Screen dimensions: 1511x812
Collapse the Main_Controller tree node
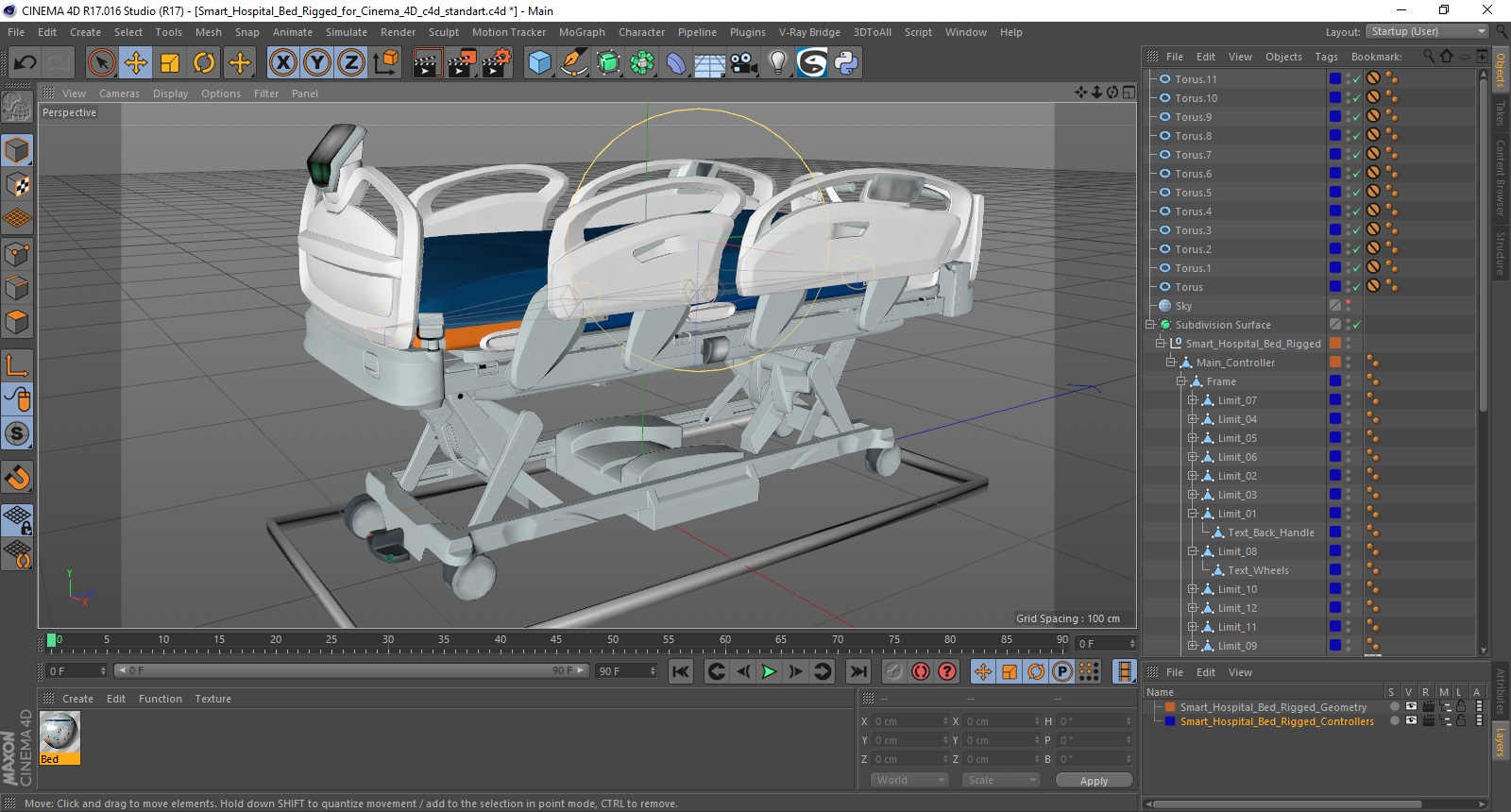point(1171,363)
